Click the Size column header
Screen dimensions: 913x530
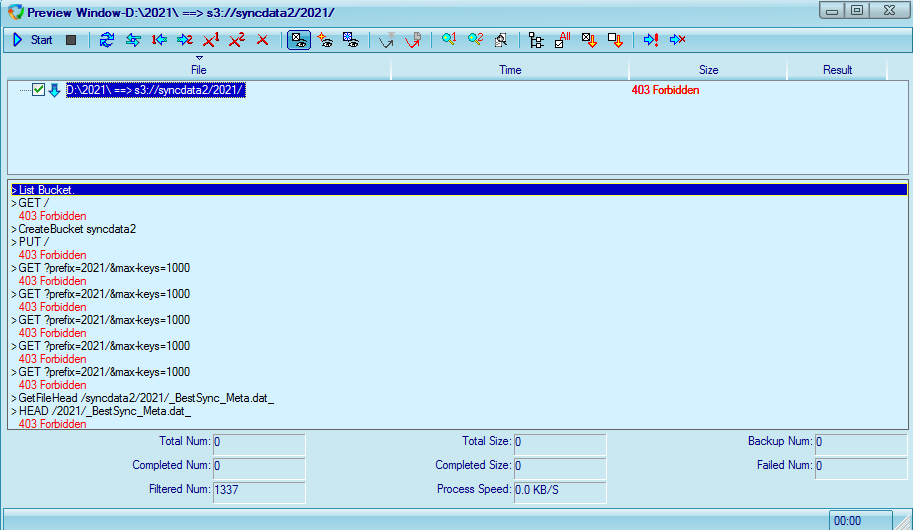(x=709, y=70)
